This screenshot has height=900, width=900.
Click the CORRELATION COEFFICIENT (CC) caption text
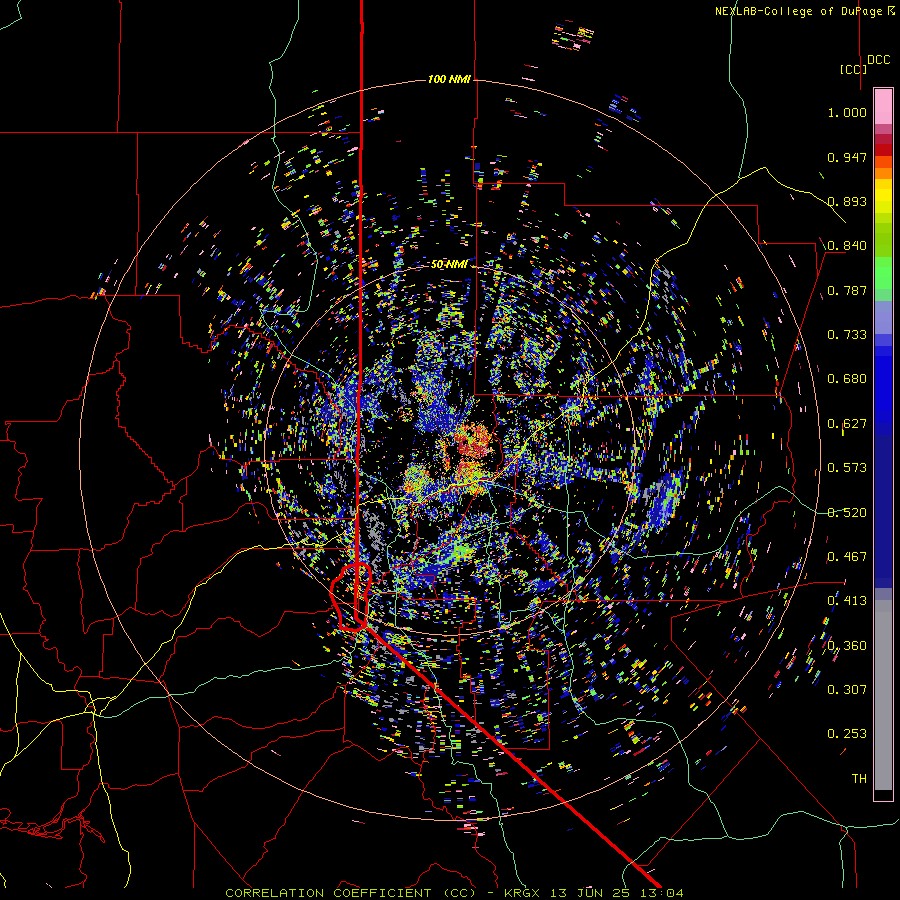(351, 893)
